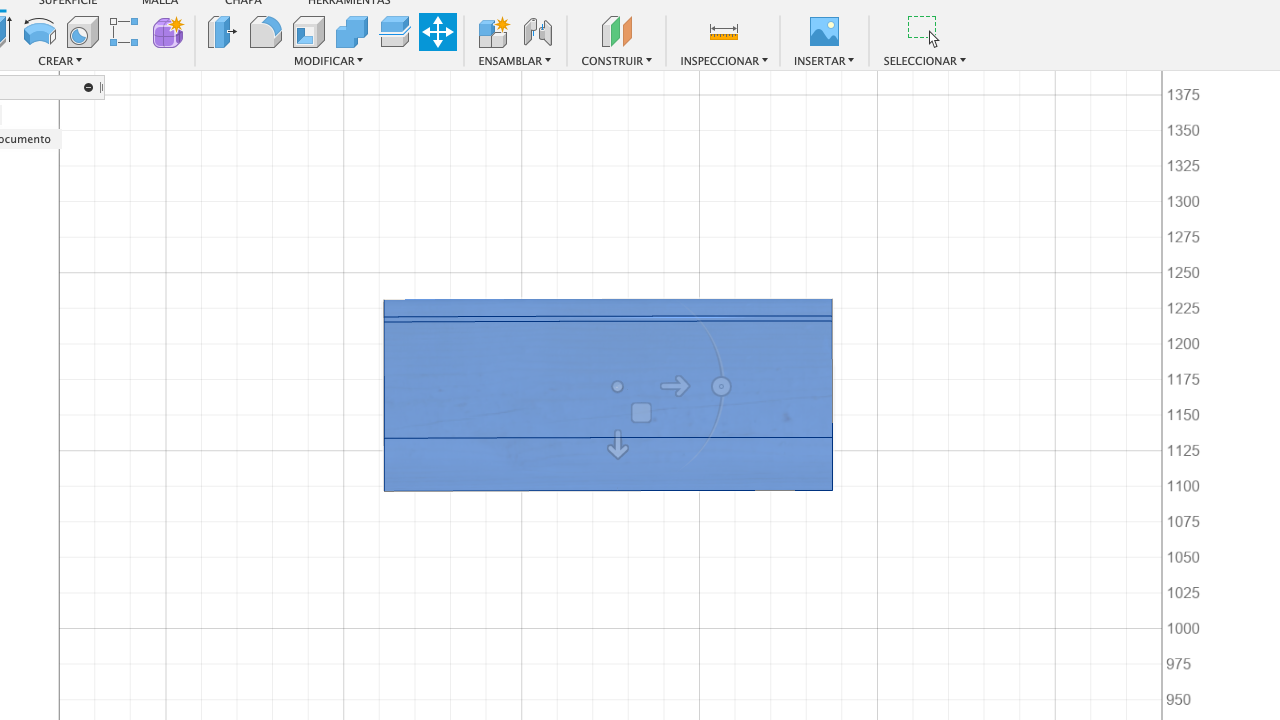Click the down arrow on the move manipulator

[x=618, y=445]
